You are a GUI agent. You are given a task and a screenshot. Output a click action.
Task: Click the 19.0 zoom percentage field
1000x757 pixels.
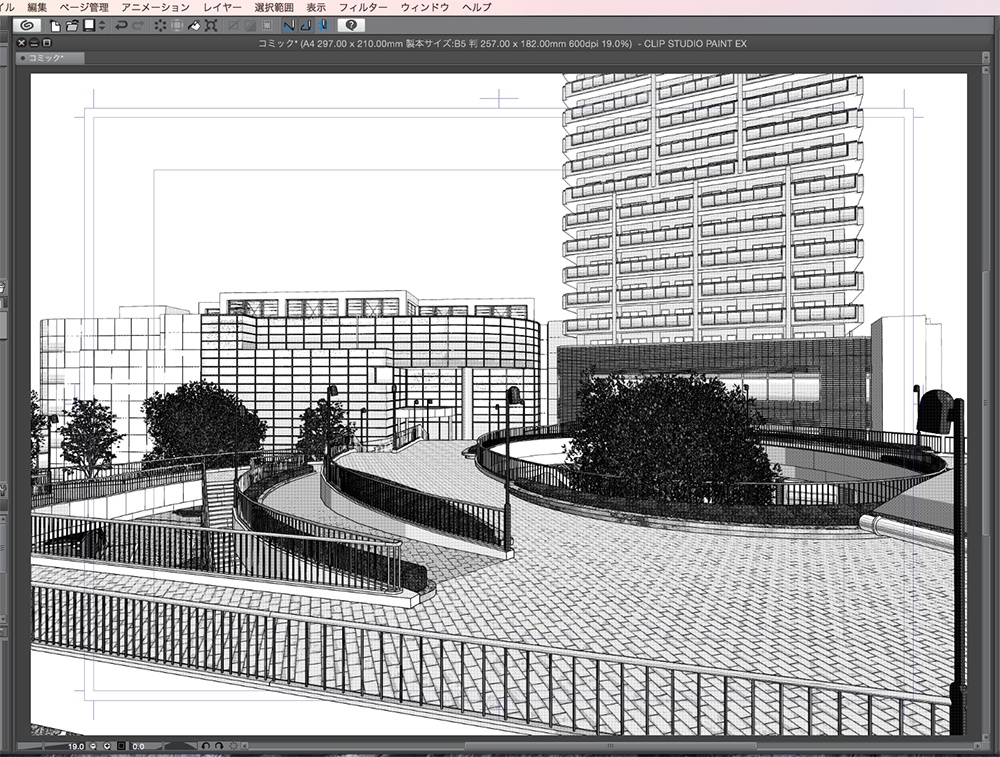point(76,746)
